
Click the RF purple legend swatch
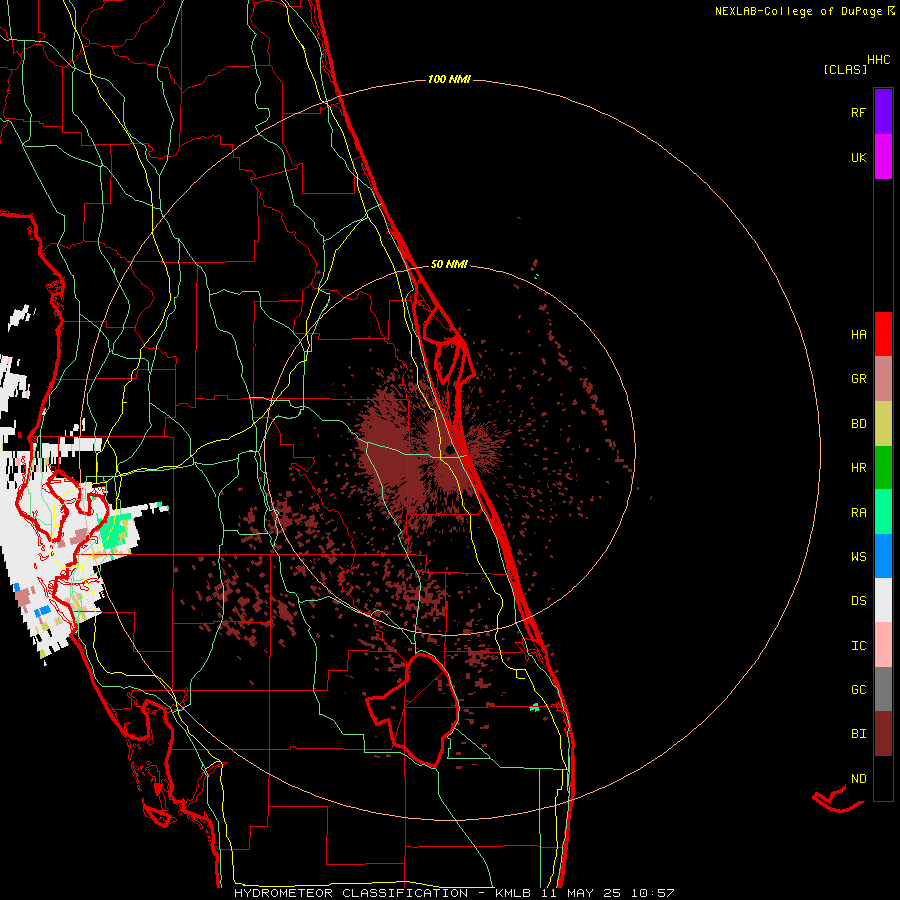tap(883, 111)
